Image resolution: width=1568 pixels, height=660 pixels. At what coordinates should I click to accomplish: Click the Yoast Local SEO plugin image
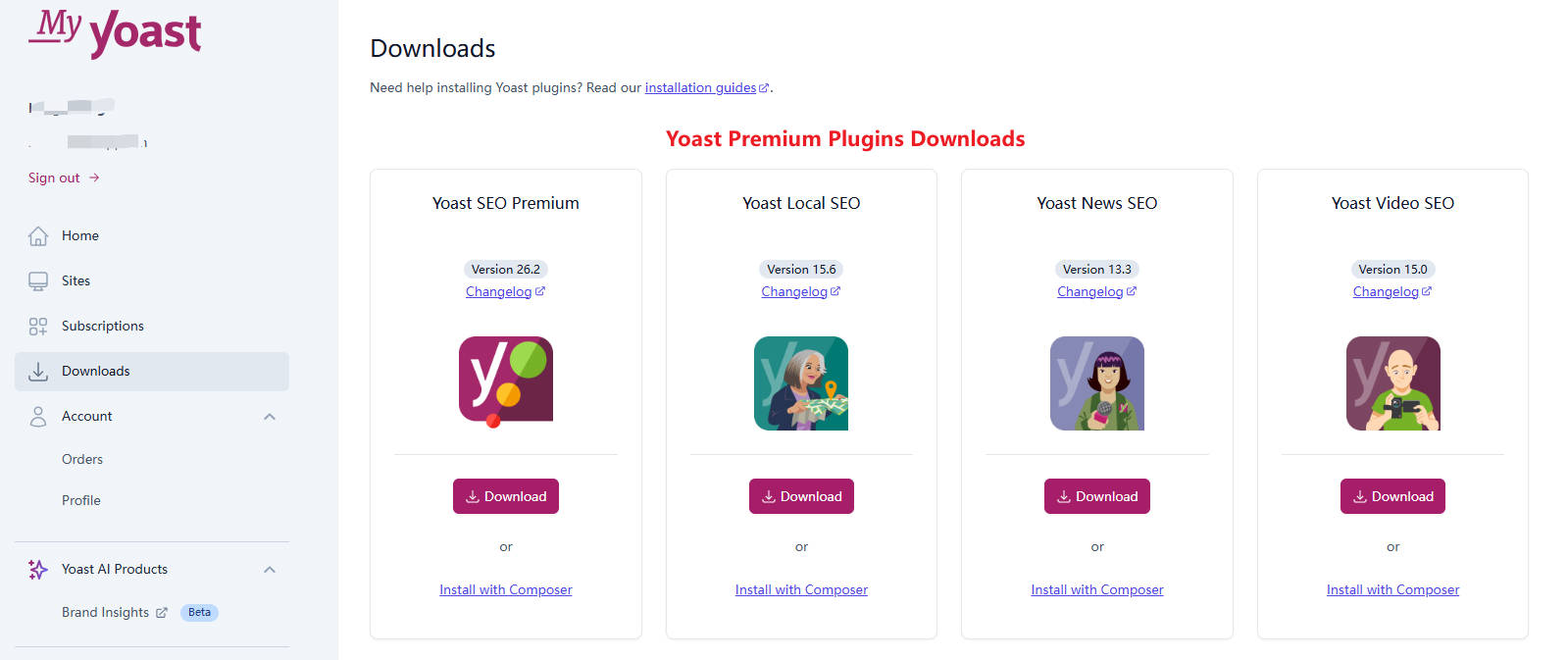(800, 383)
